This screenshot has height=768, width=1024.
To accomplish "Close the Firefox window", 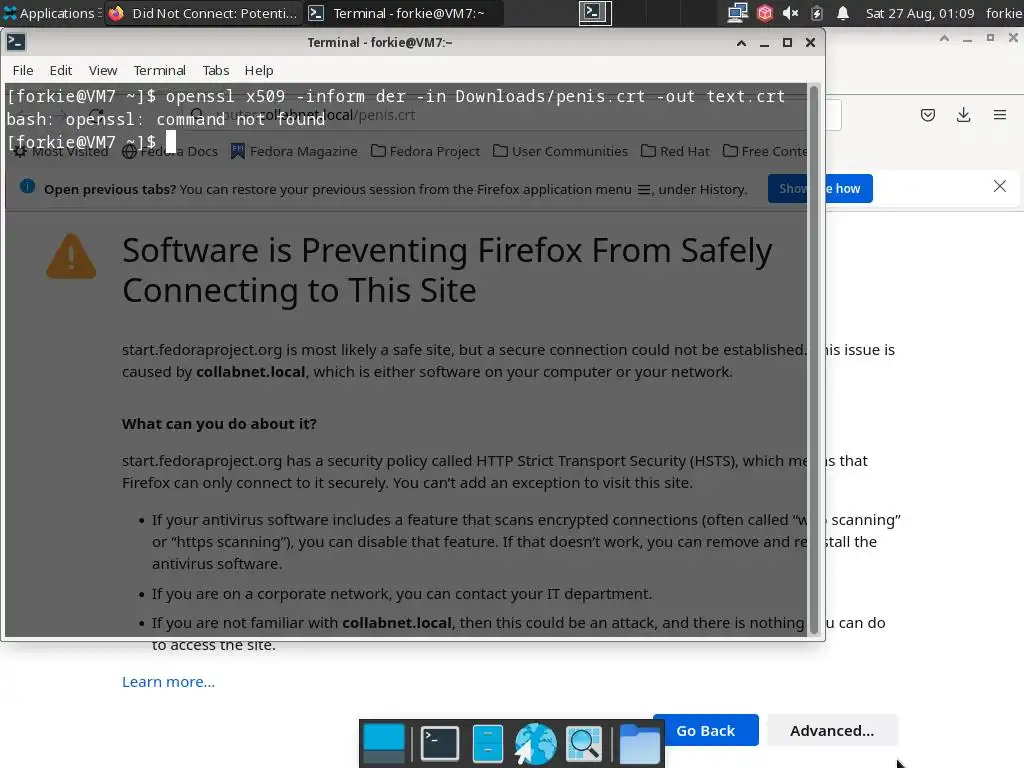I will pos(1014,38).
